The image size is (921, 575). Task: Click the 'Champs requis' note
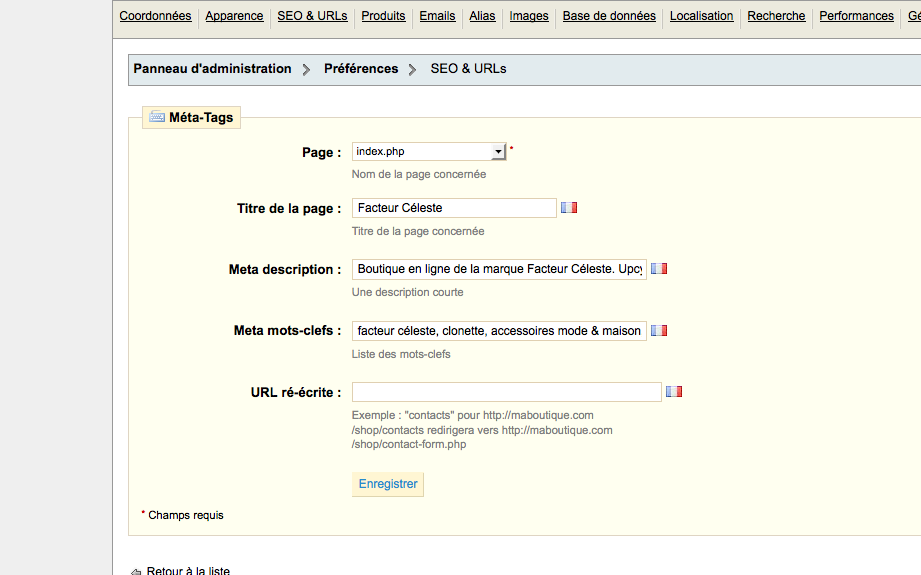click(186, 515)
